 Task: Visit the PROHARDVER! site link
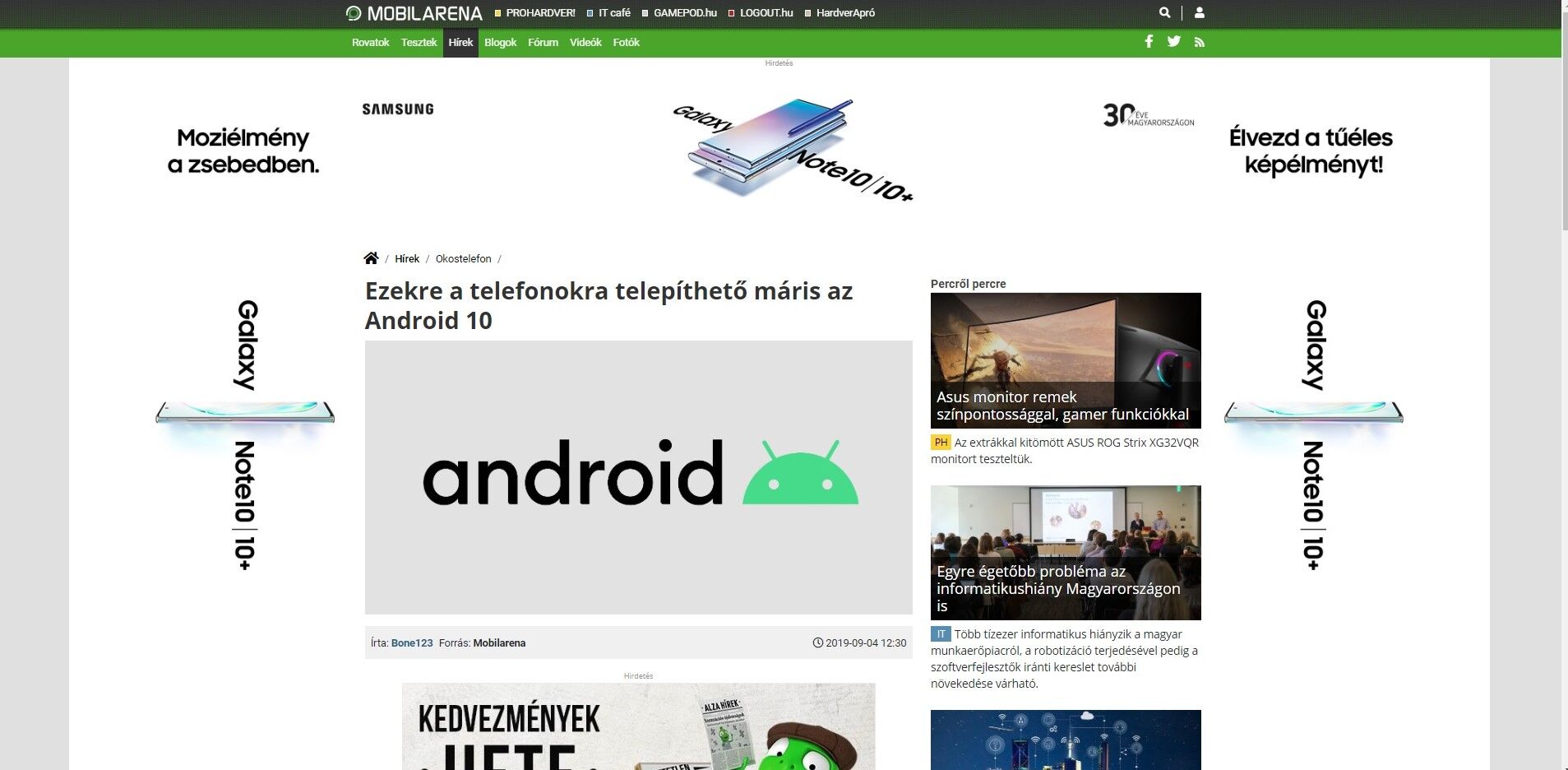540,13
